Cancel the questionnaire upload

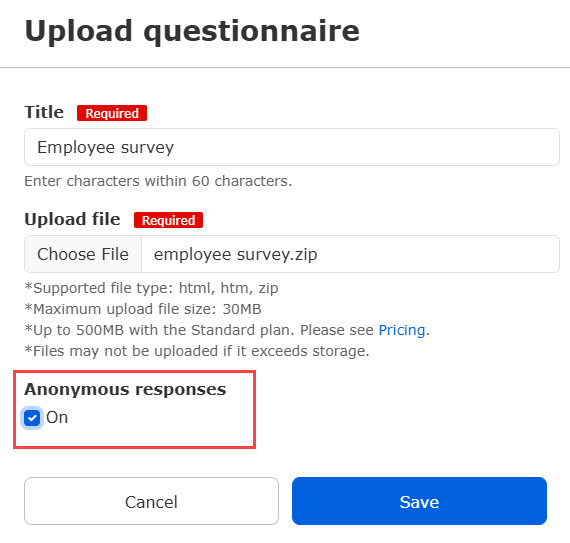pyautogui.click(x=151, y=501)
